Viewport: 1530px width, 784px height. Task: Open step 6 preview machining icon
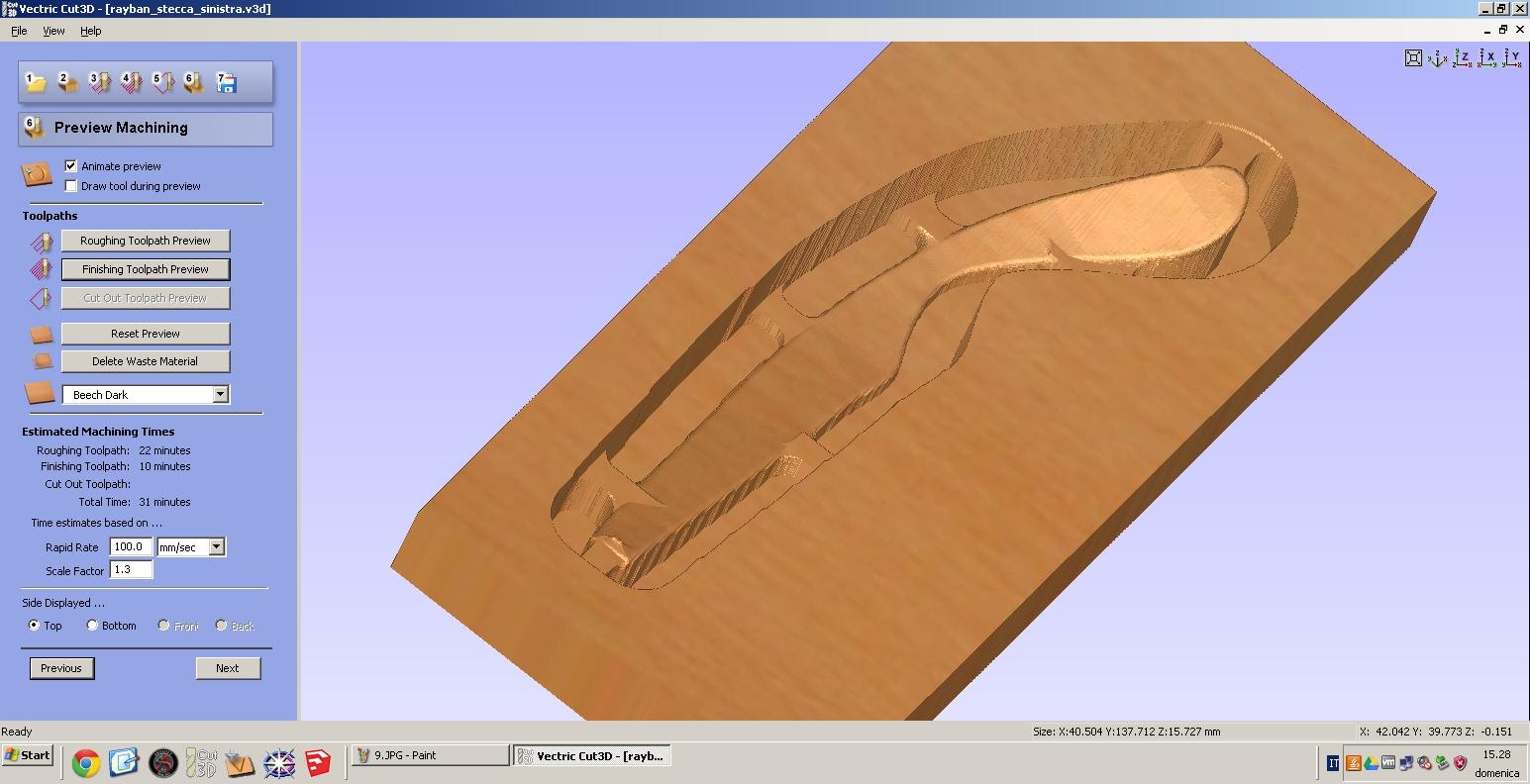pyautogui.click(x=194, y=83)
